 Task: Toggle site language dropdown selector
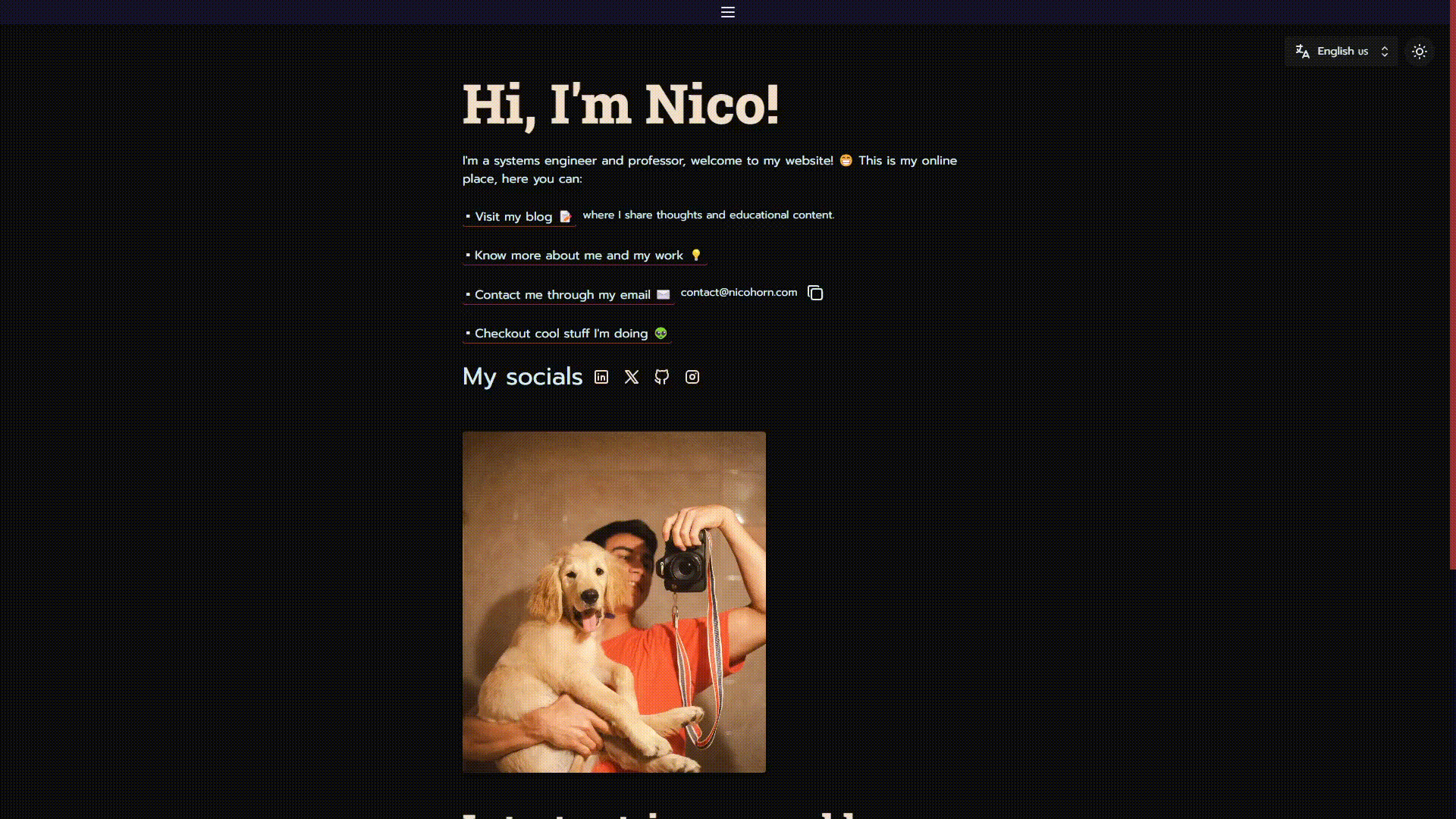[x=1340, y=51]
